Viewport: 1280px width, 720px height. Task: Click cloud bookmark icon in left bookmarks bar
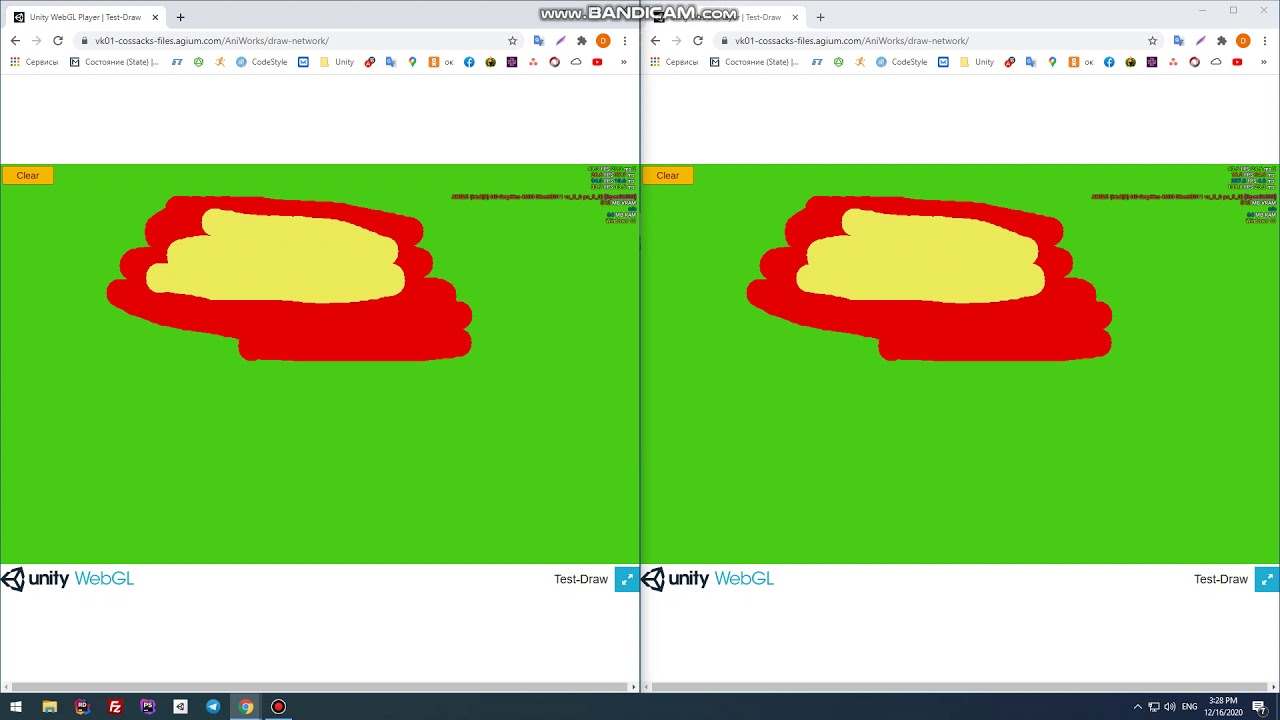tap(576, 62)
